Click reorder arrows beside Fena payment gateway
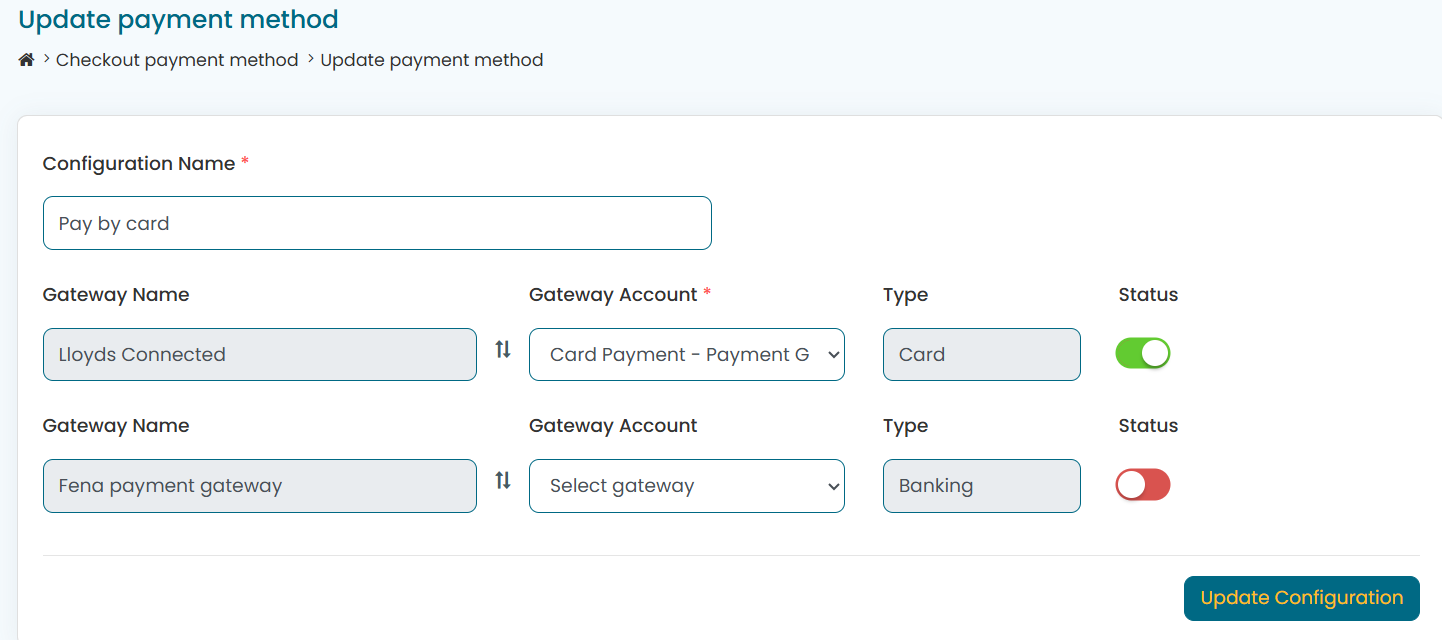This screenshot has height=640, width=1442. [x=503, y=481]
